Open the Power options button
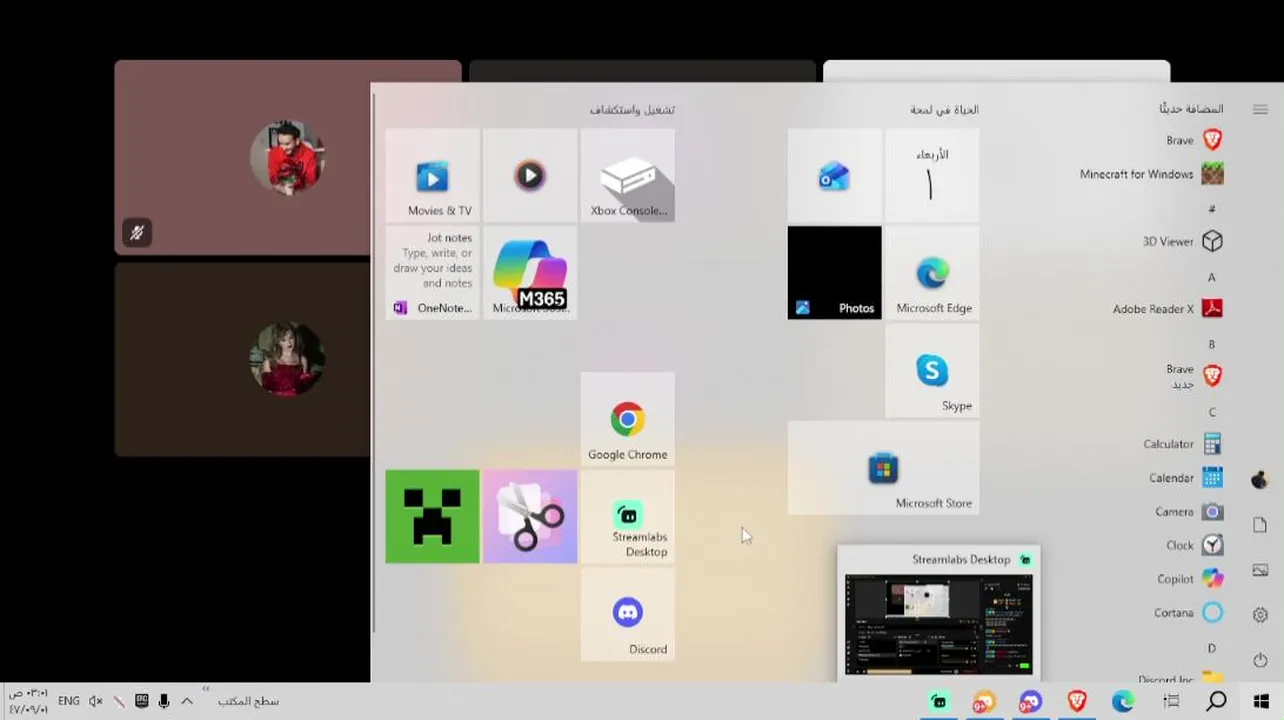The width and height of the screenshot is (1284, 720). (1260, 660)
